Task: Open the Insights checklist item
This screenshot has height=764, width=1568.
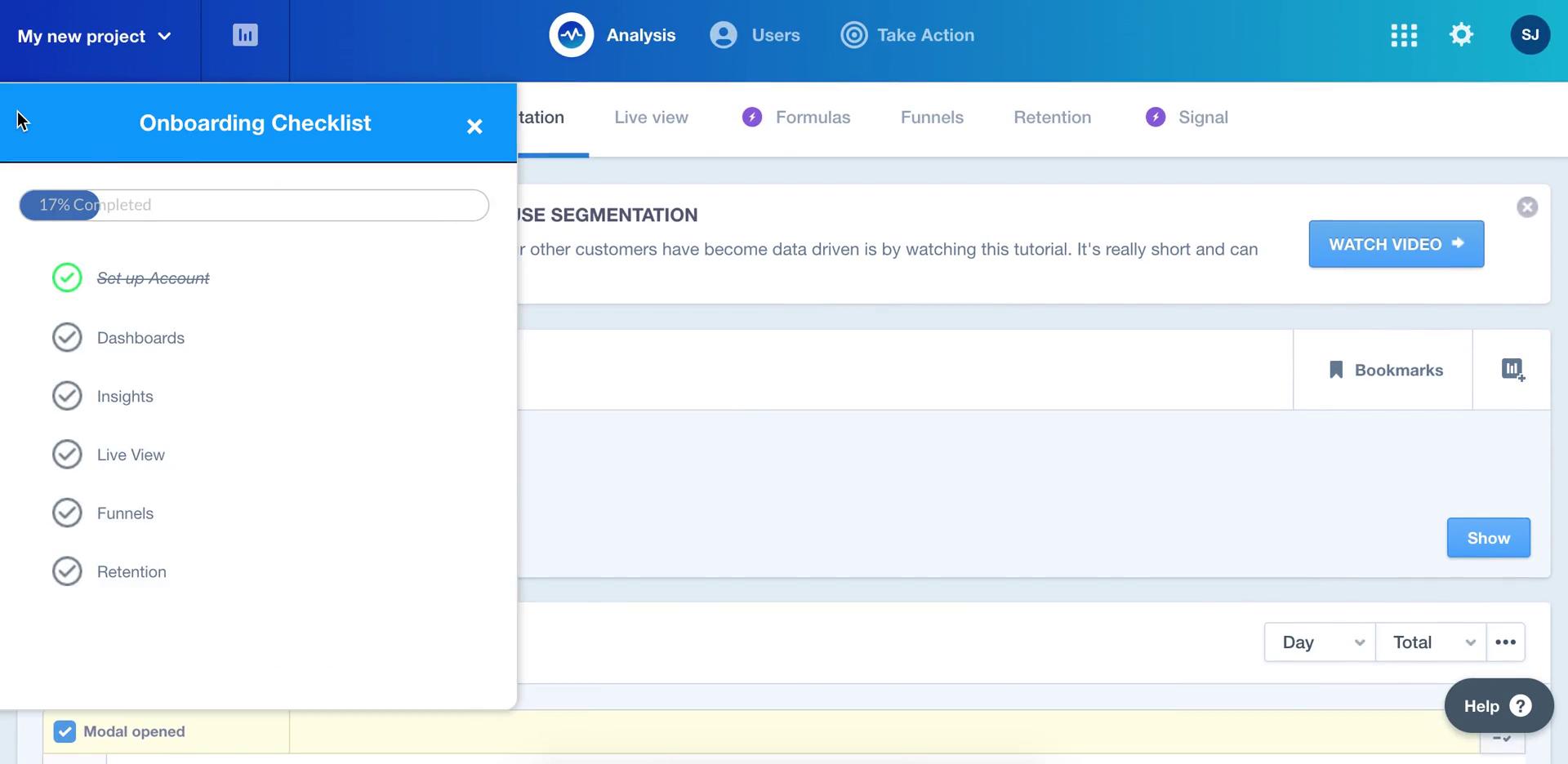Action: tap(125, 397)
